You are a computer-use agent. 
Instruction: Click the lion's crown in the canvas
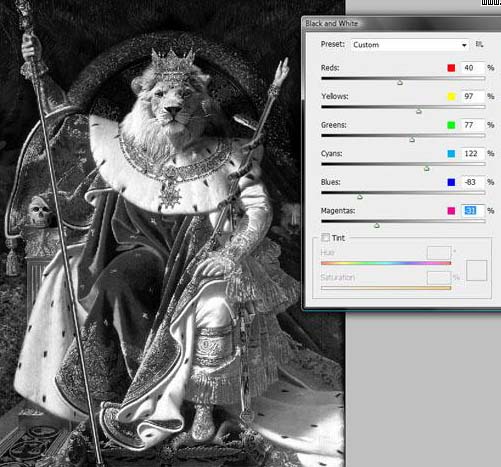tap(173, 63)
